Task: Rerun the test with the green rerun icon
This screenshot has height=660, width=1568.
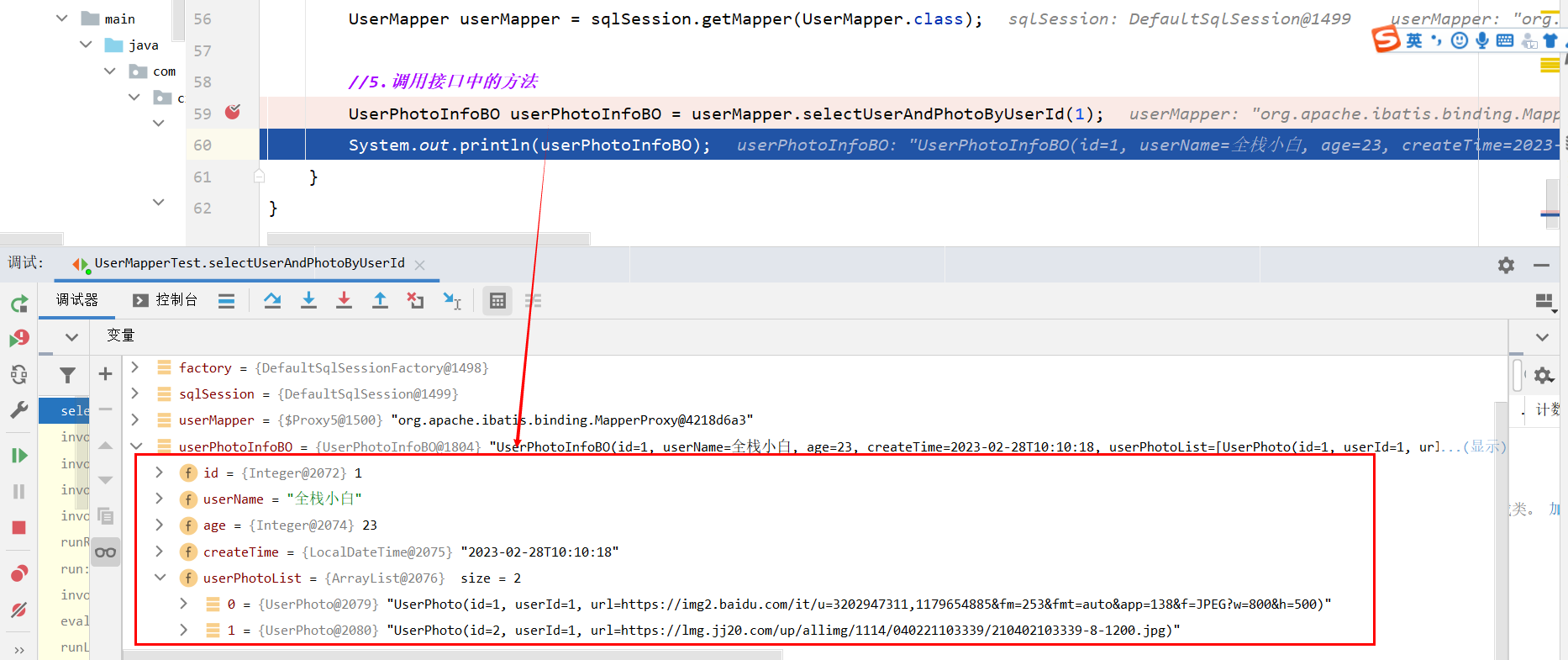Action: (19, 304)
